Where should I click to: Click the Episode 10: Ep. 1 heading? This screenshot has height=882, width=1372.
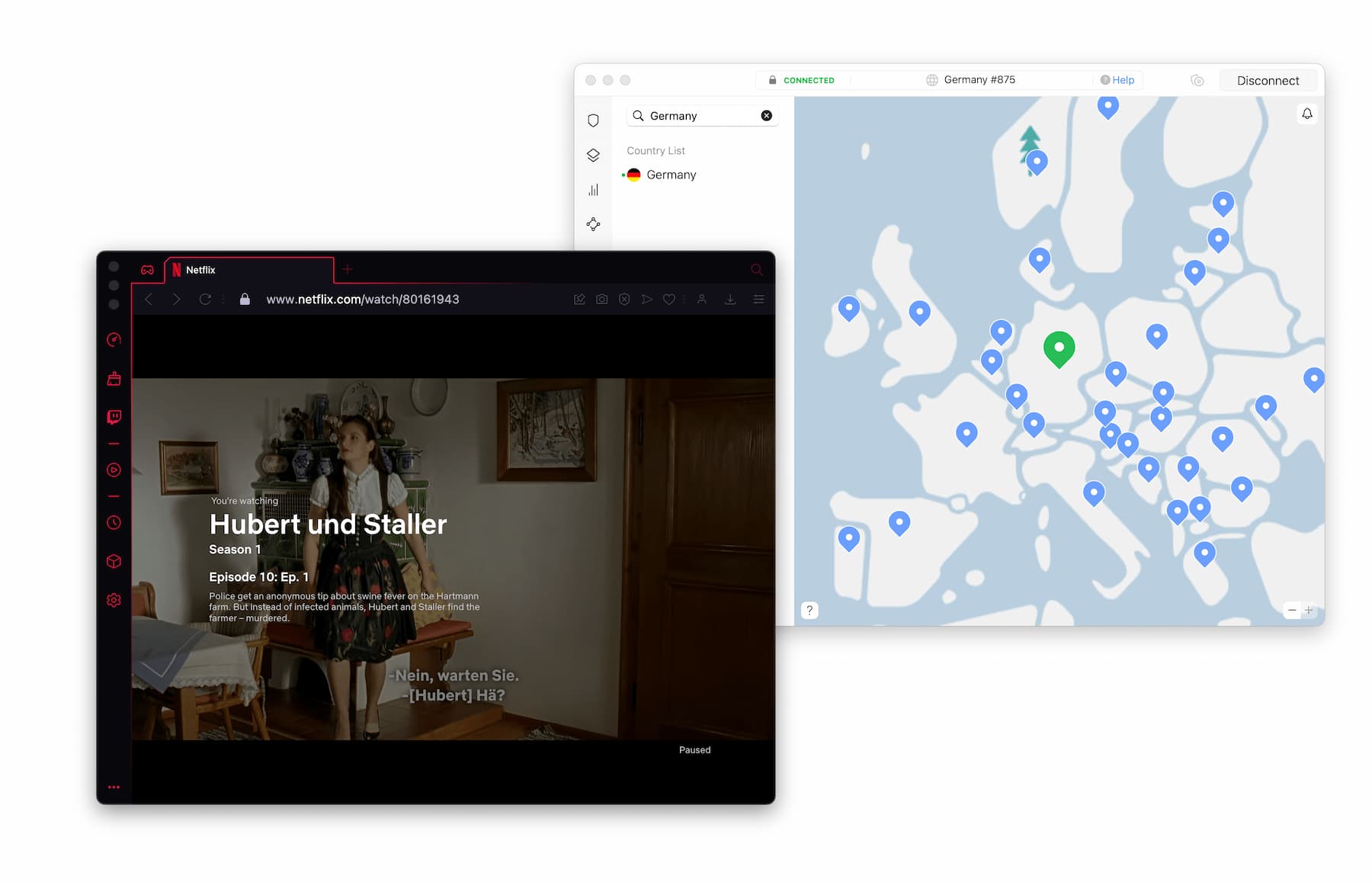coord(259,577)
